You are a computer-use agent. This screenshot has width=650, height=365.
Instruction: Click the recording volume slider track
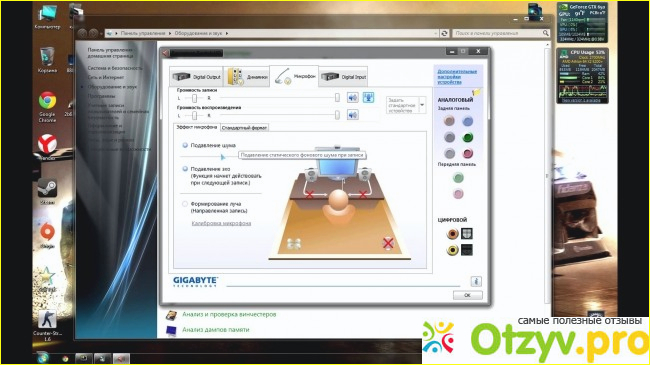coord(278,98)
